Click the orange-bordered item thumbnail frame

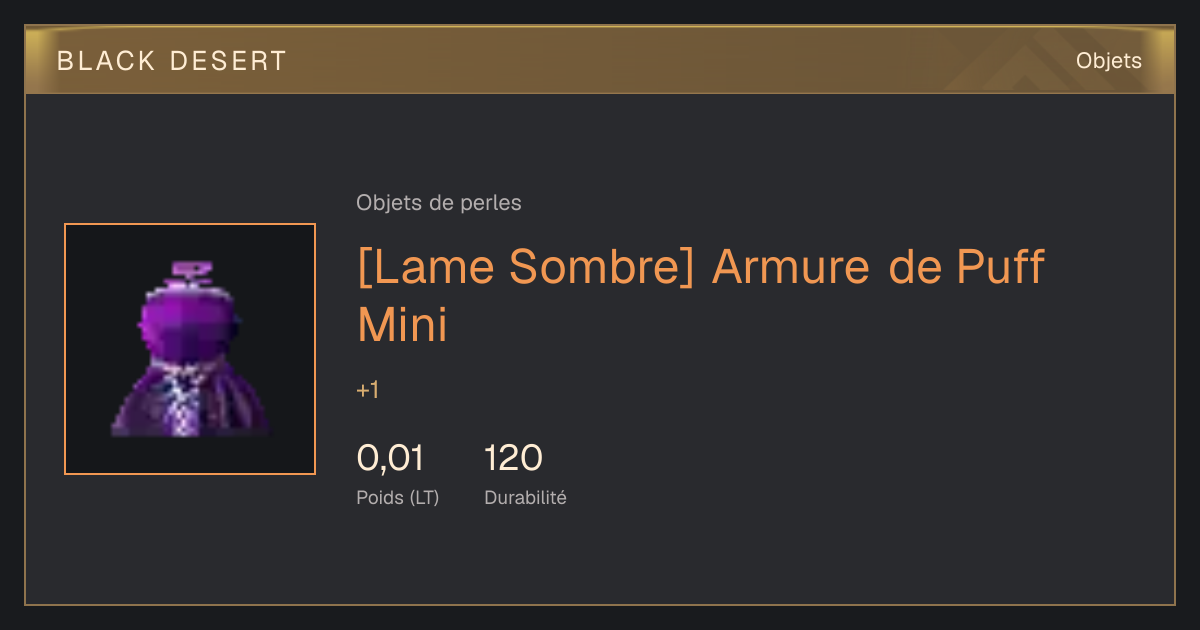(x=190, y=349)
